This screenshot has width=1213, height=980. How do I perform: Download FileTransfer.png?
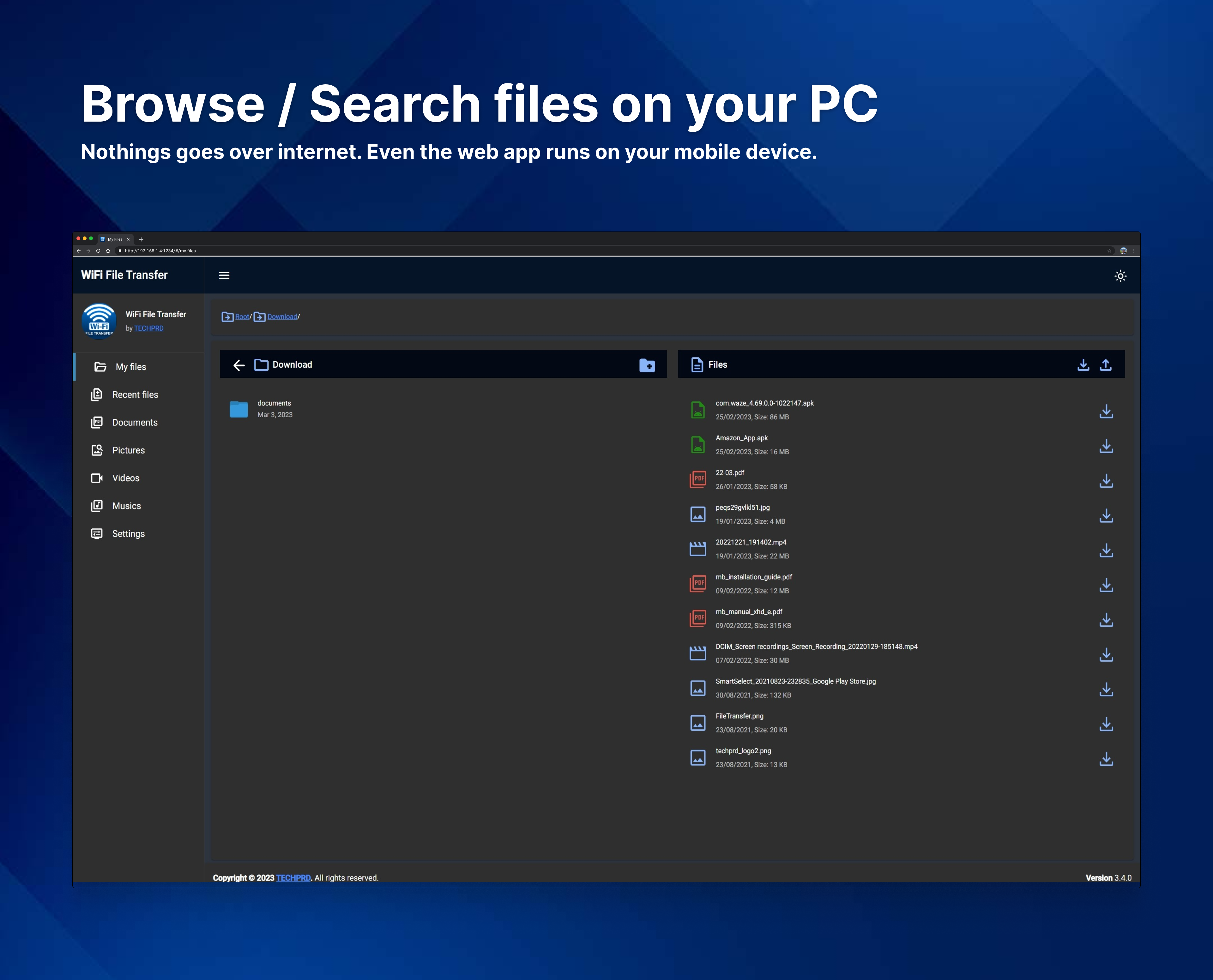(x=1106, y=724)
